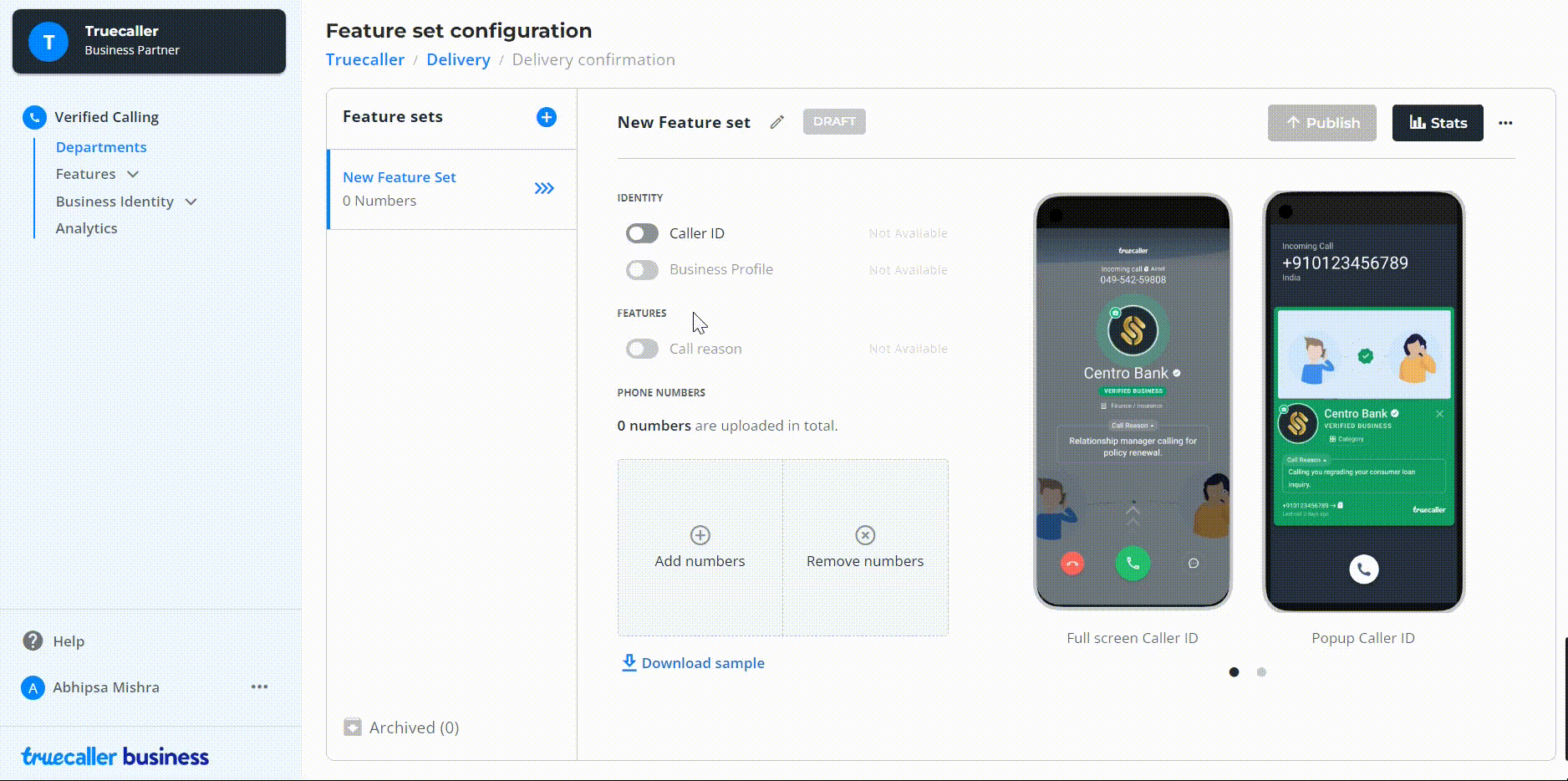The height and width of the screenshot is (781, 1568).
Task: Toggle the Business Profile switch
Action: click(x=642, y=269)
